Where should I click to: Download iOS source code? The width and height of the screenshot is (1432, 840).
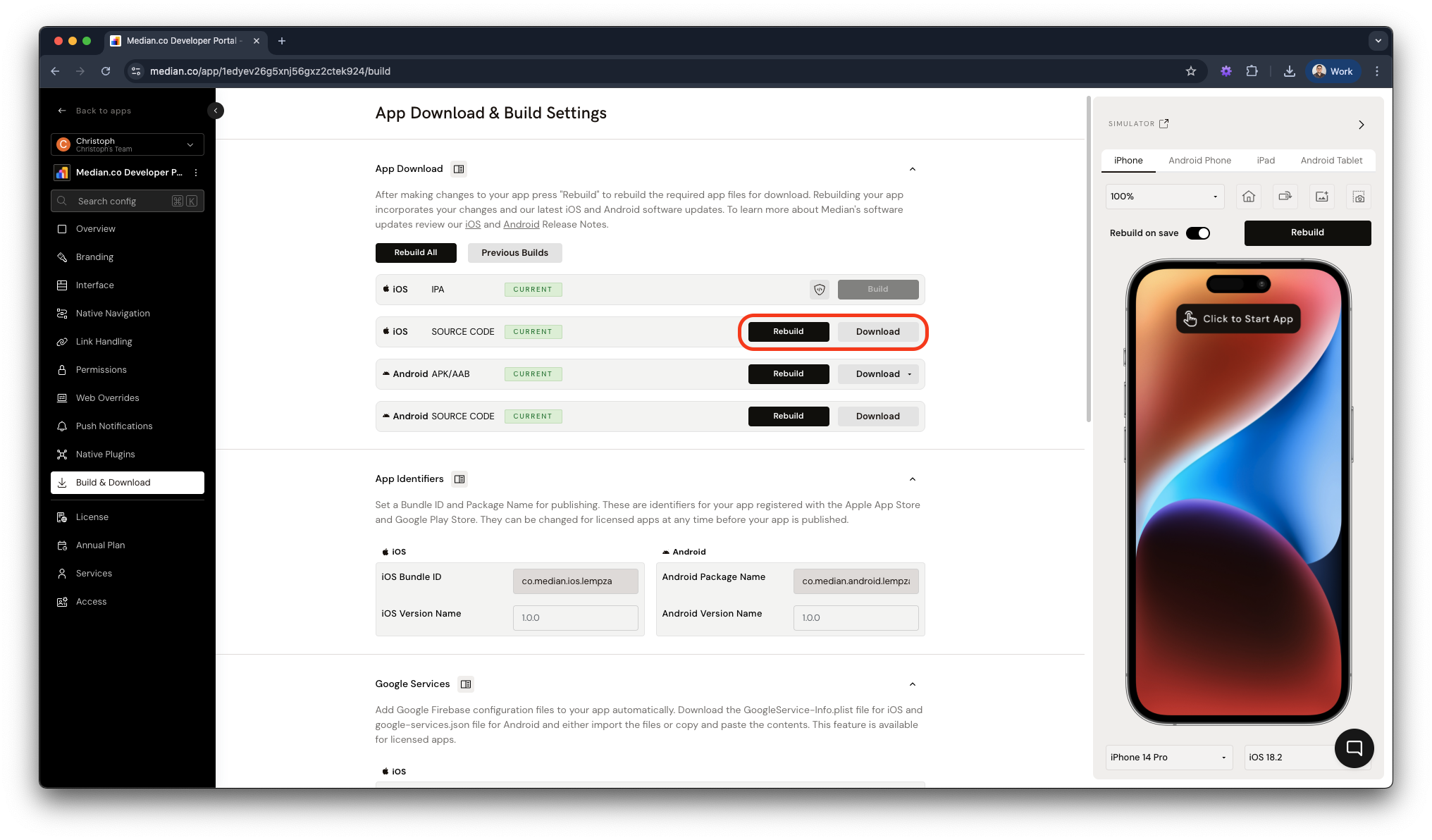(x=878, y=332)
